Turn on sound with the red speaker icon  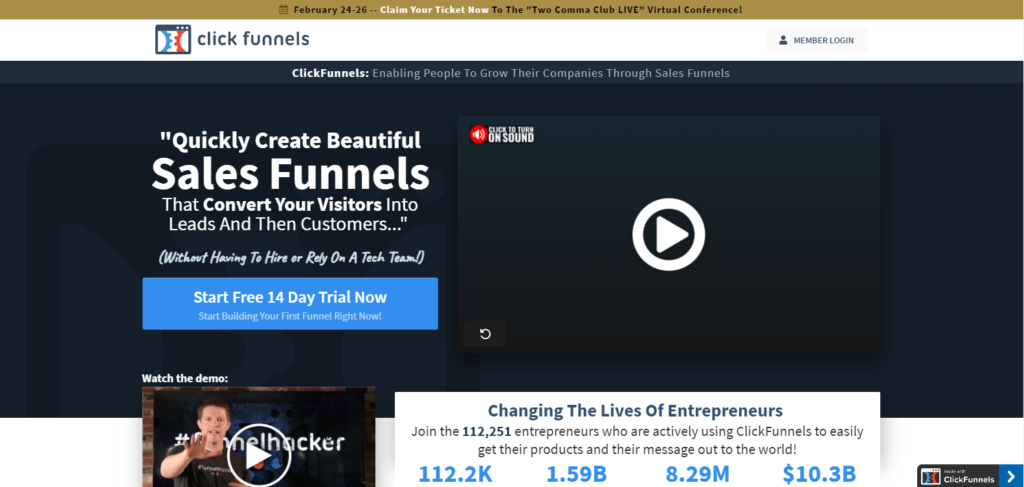[x=478, y=134]
